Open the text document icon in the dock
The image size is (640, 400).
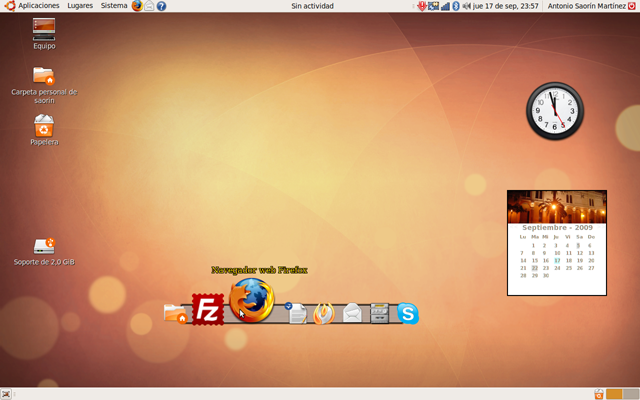(297, 314)
